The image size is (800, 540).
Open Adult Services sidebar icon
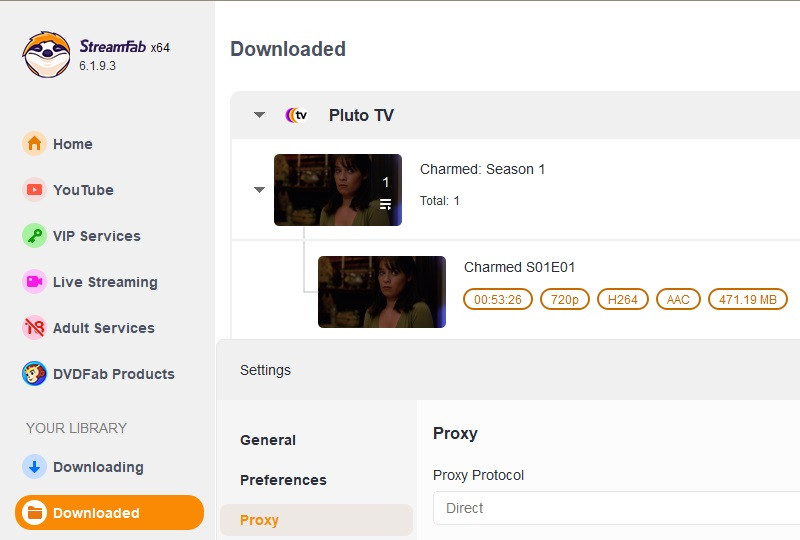(x=35, y=328)
